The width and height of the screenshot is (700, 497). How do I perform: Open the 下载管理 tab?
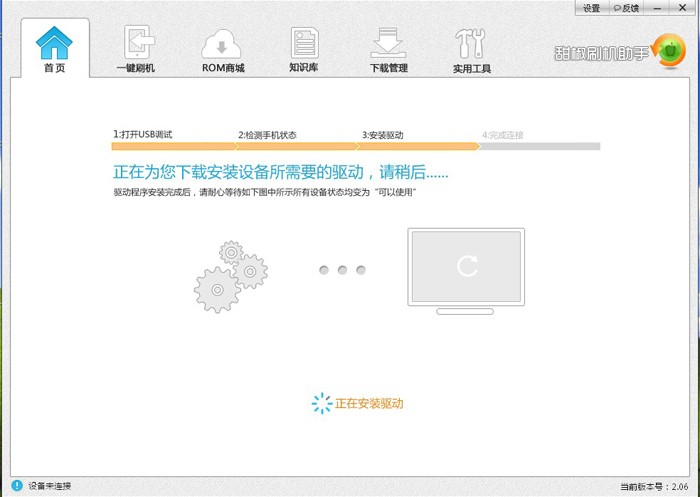click(388, 50)
